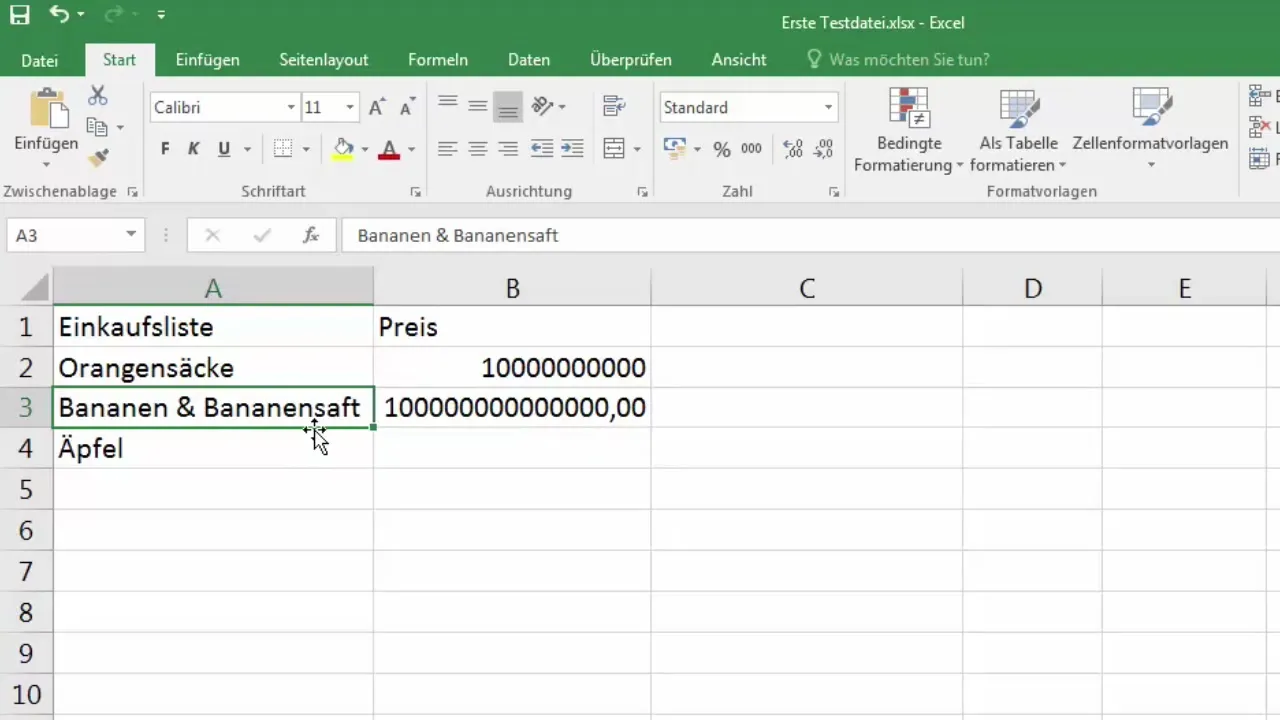
Task: Open the Standard number format dropdown
Action: point(828,108)
